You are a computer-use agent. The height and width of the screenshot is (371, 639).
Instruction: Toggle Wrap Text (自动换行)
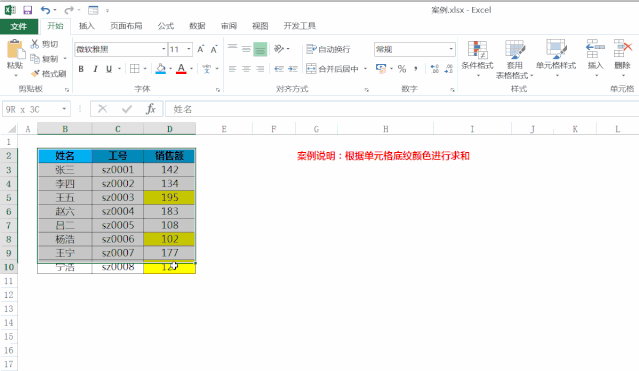point(328,49)
